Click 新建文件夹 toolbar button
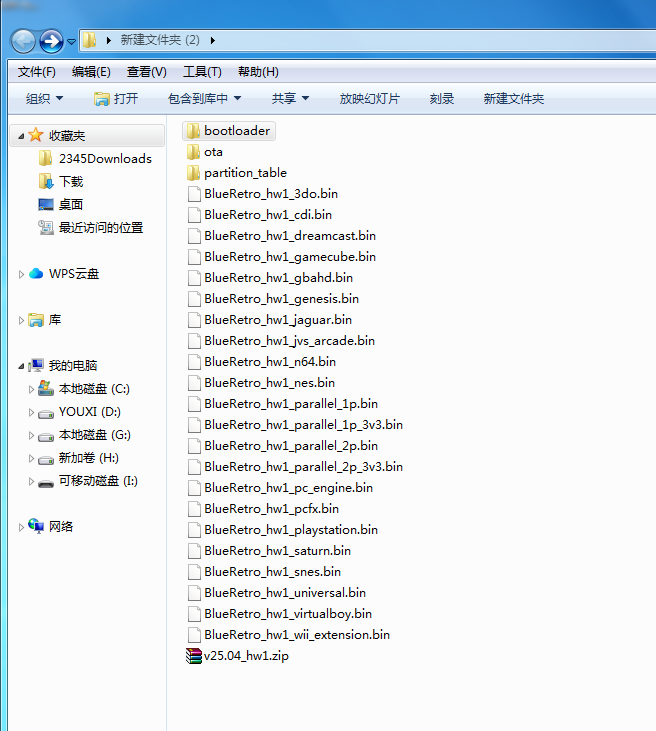The width and height of the screenshot is (656, 731). (x=513, y=98)
